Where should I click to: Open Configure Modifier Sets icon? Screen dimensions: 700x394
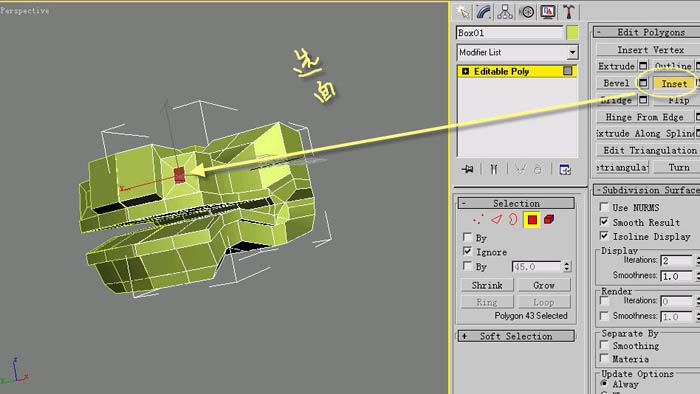tap(565, 170)
